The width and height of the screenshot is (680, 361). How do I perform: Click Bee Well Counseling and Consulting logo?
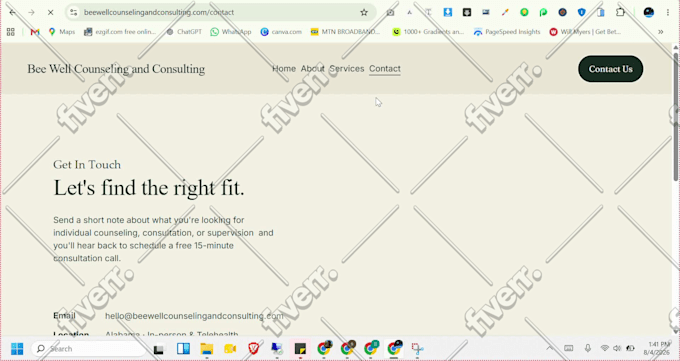pos(116,69)
